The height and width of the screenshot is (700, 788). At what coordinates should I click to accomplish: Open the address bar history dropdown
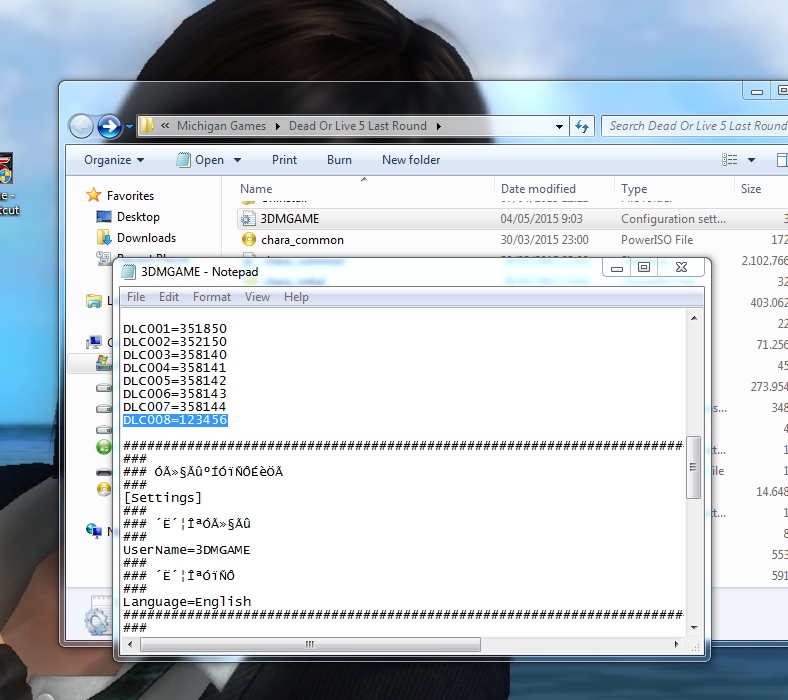(x=560, y=127)
